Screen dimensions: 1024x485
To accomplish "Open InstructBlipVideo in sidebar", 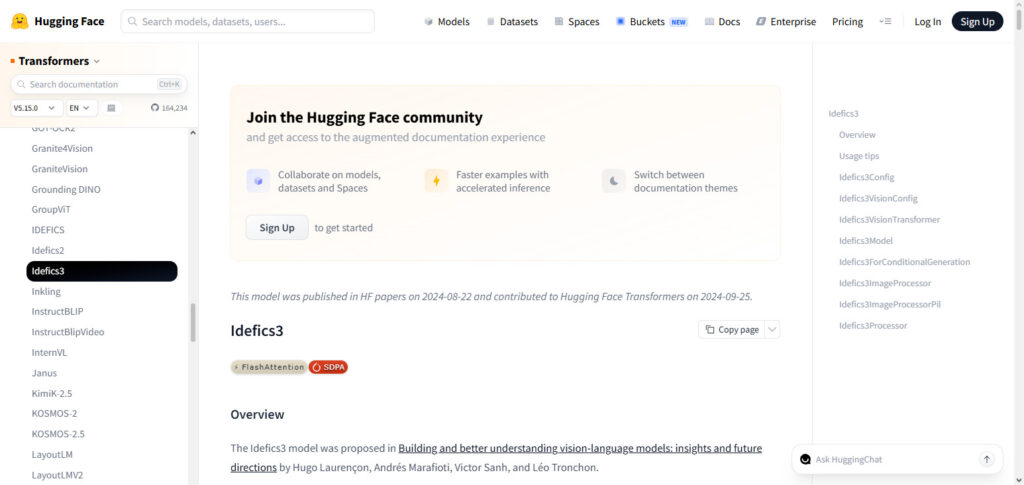I will (68, 332).
